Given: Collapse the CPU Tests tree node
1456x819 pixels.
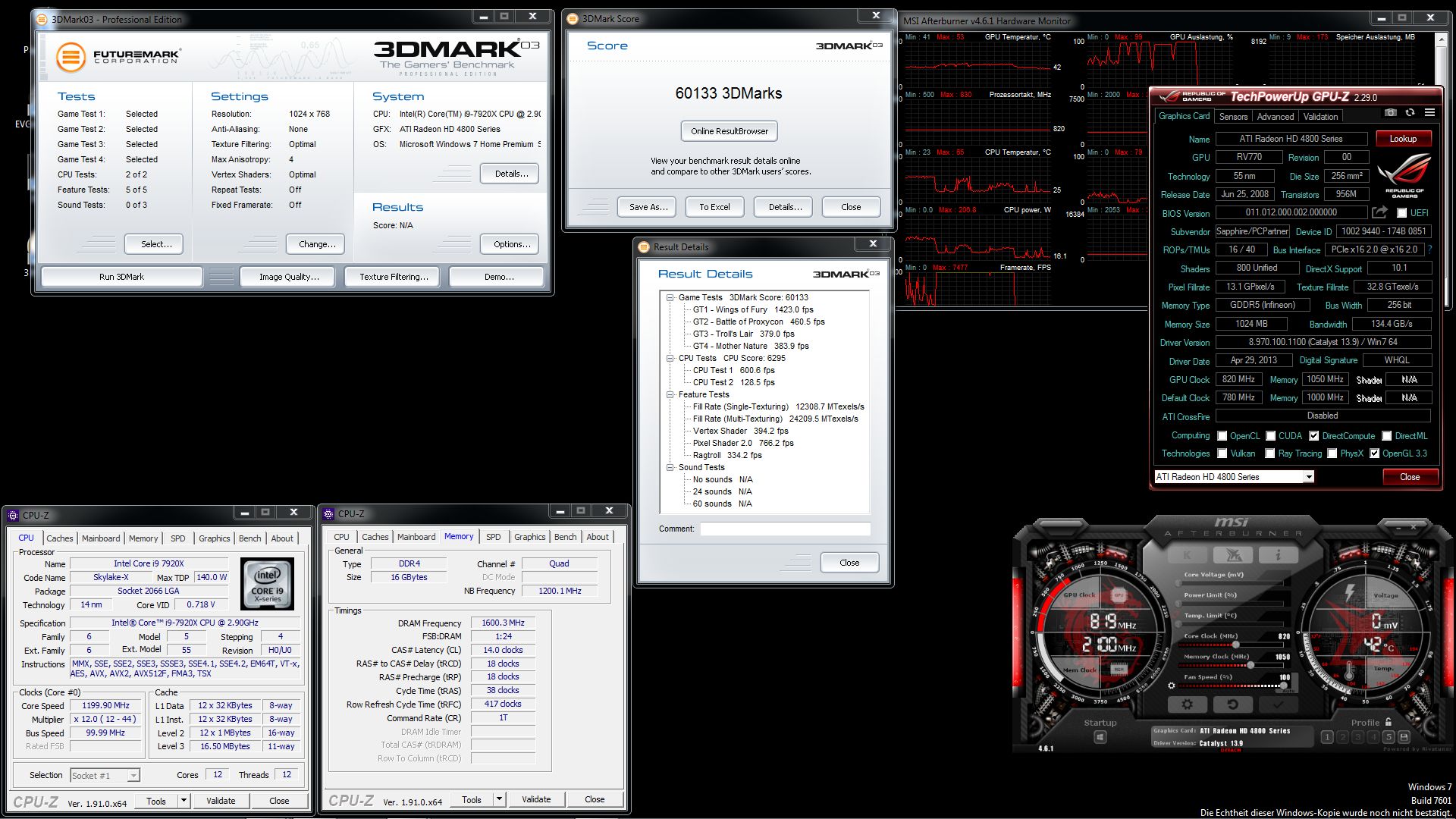Looking at the screenshot, I should (x=670, y=359).
